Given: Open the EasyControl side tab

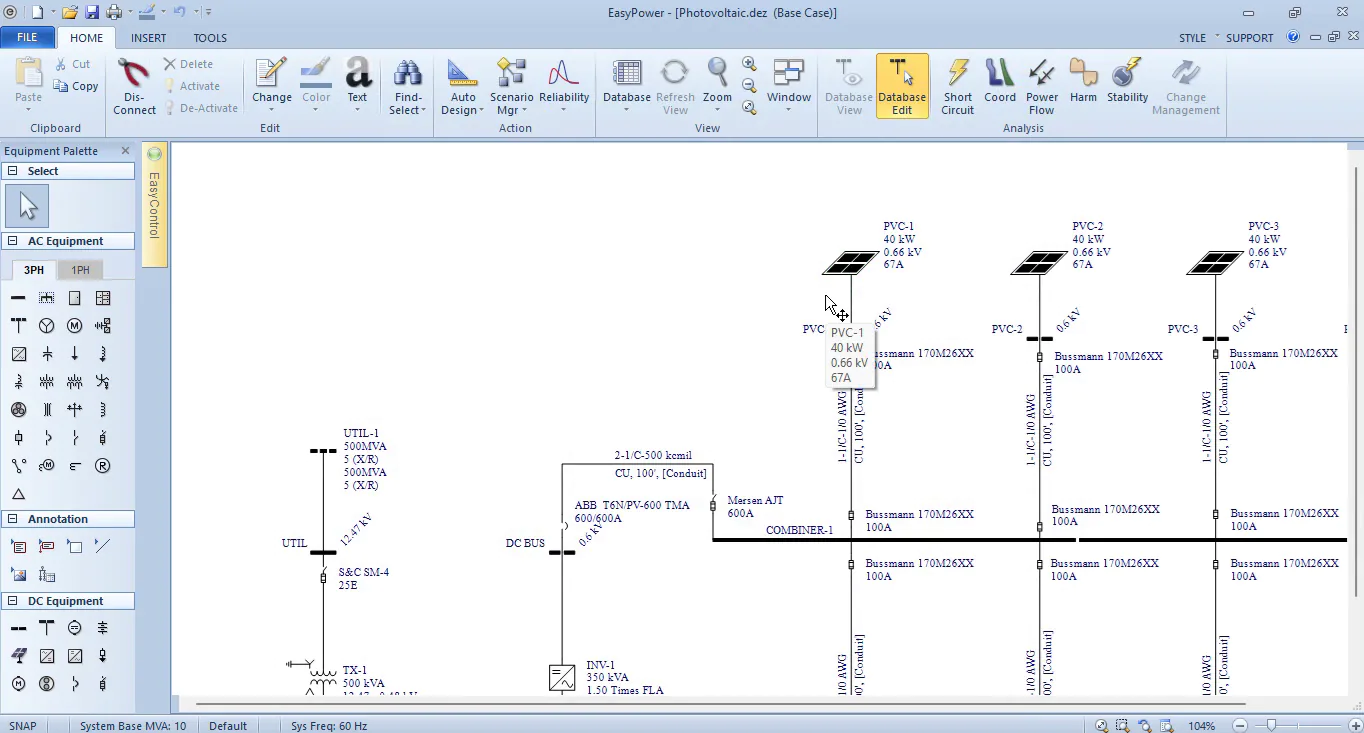Looking at the screenshot, I should coord(154,205).
